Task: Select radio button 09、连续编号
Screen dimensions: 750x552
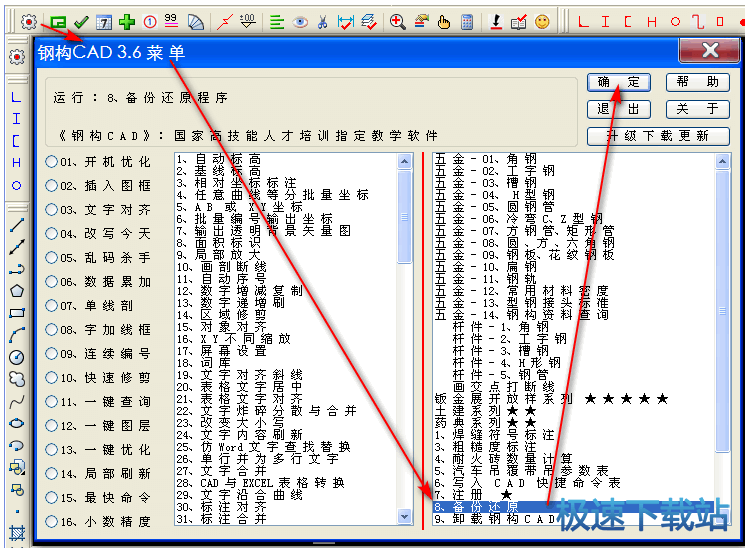Action: [x=51, y=353]
